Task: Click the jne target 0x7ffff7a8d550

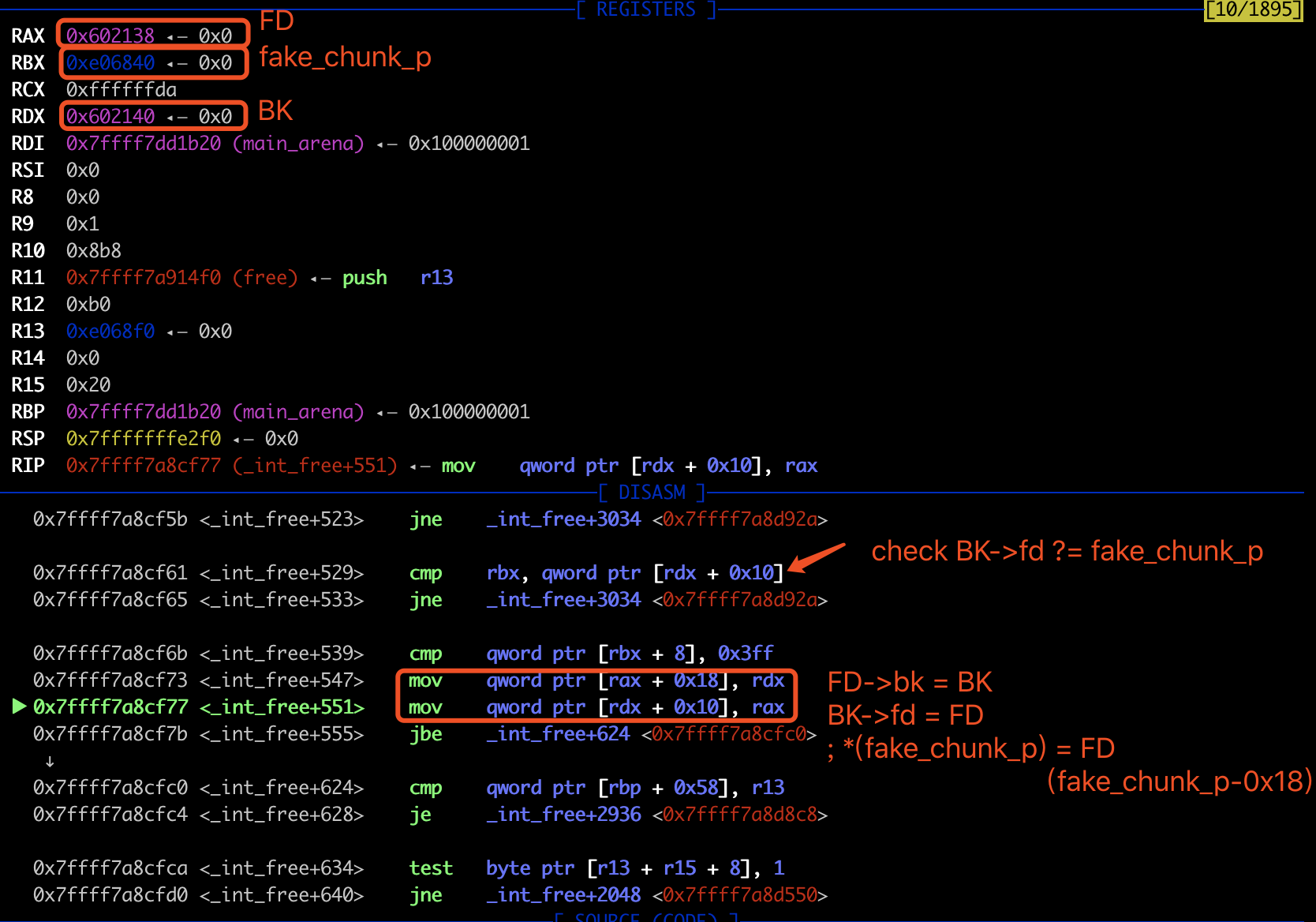Action: pyautogui.click(x=740, y=894)
